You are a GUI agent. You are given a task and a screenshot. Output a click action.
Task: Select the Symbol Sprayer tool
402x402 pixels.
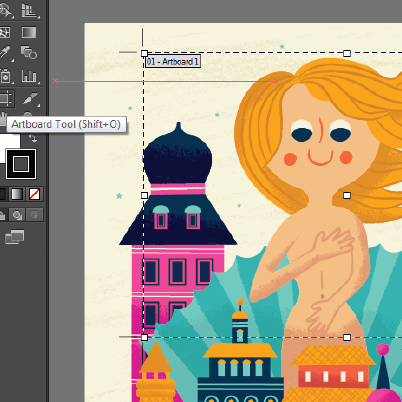[x=5, y=76]
